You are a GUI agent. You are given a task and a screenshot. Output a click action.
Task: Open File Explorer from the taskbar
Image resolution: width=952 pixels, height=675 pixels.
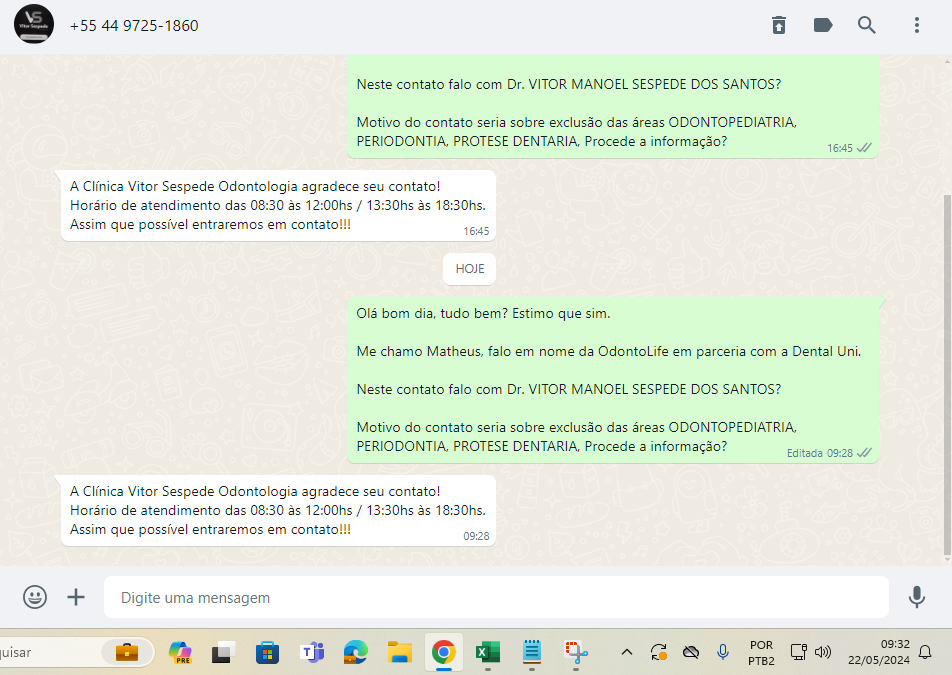(x=400, y=652)
